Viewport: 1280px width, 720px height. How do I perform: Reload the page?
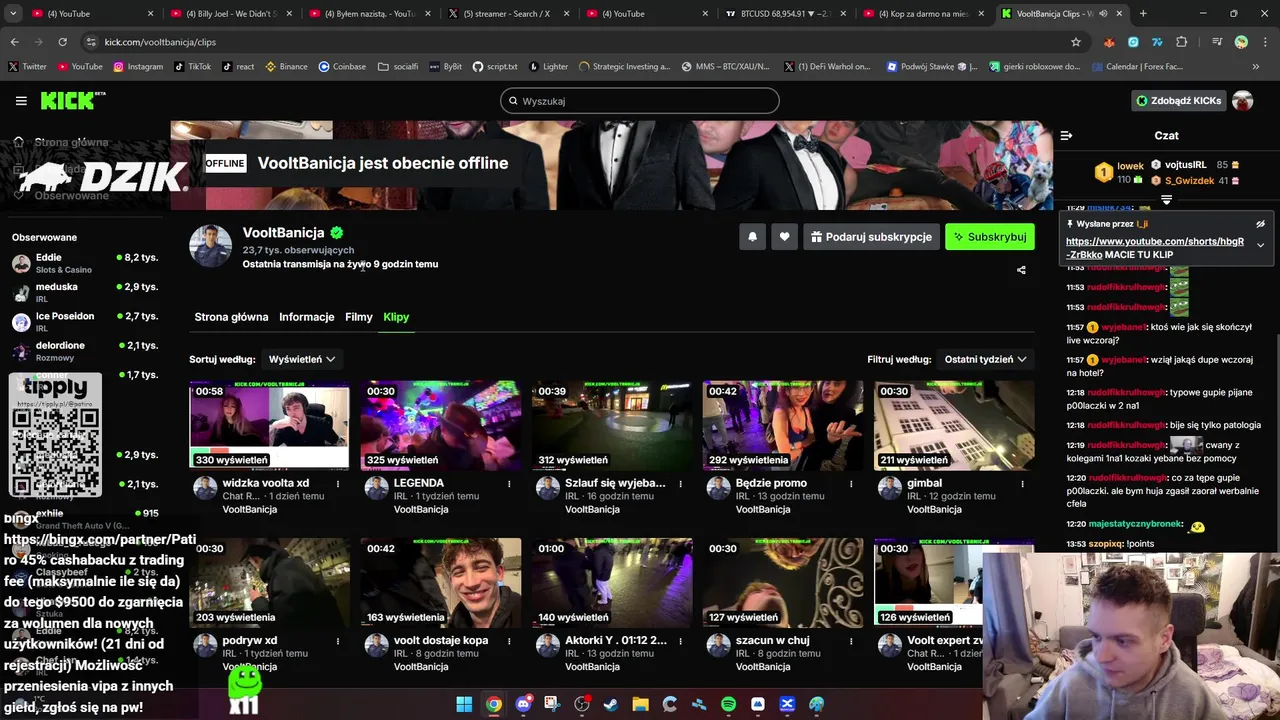pos(62,42)
